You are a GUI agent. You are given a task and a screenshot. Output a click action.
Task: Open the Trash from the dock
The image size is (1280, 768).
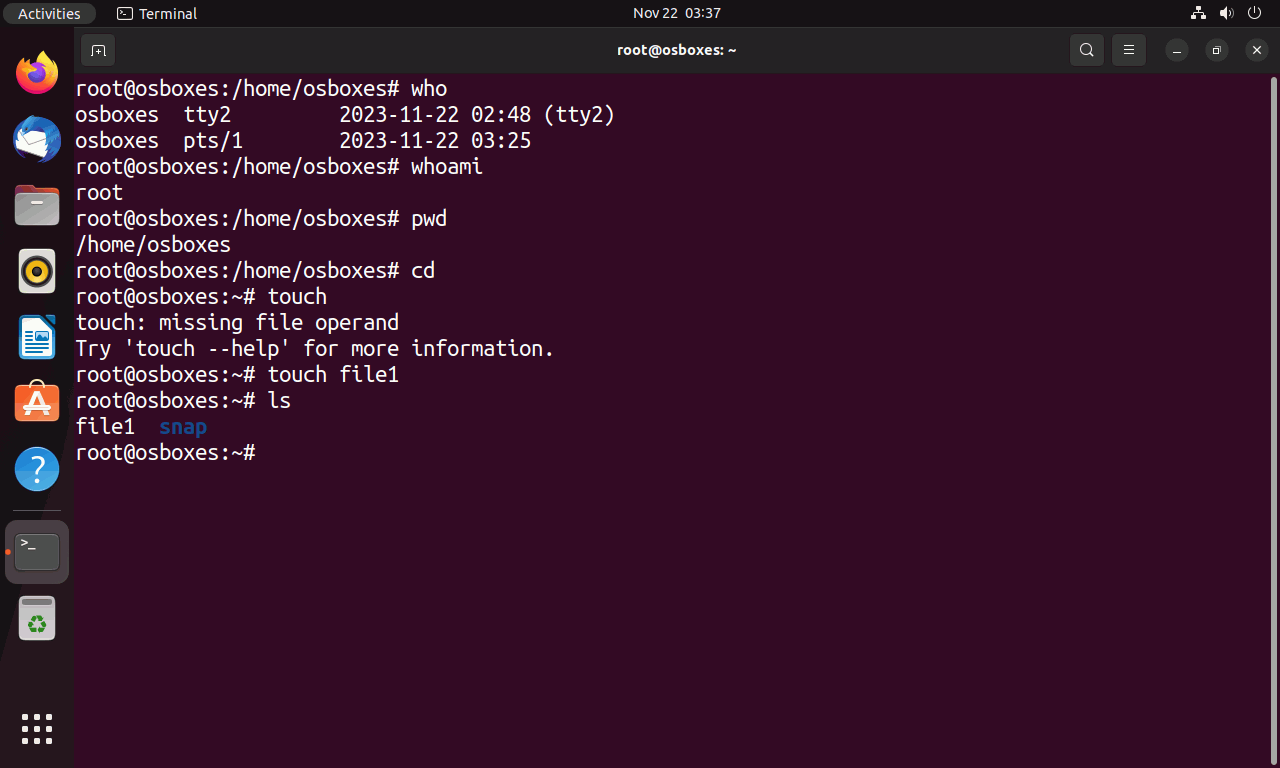[x=37, y=618]
